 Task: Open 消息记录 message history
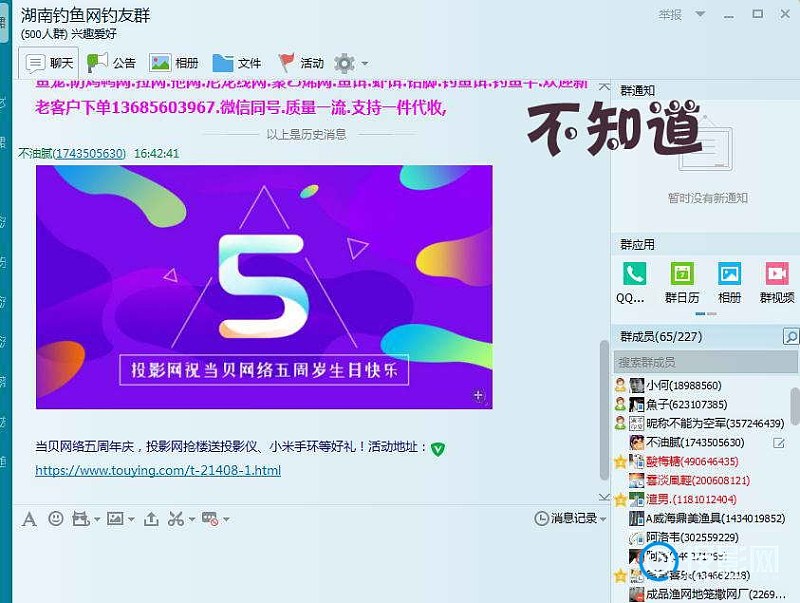click(x=566, y=518)
